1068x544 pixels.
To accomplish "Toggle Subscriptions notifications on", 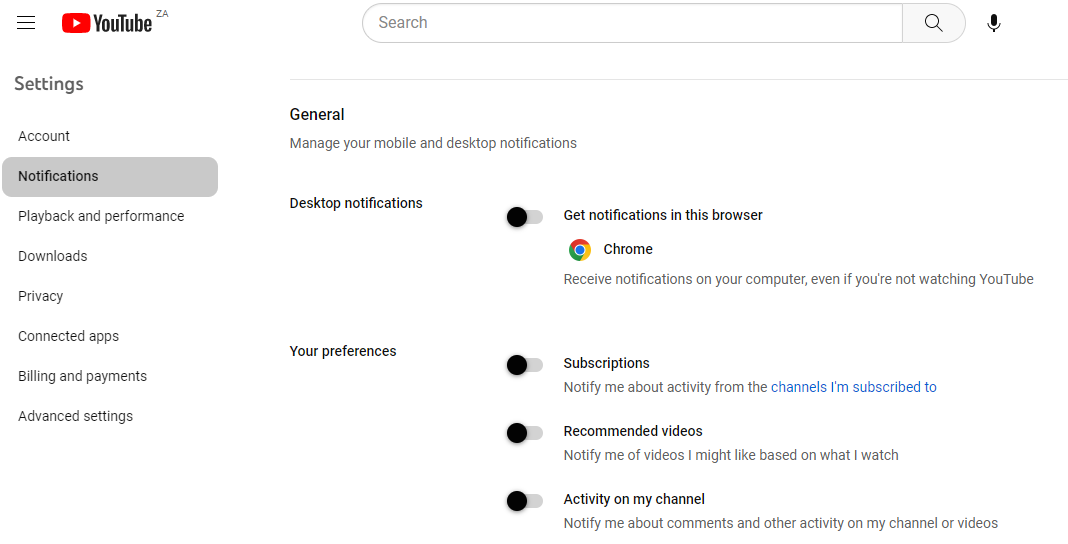I will click(x=524, y=365).
